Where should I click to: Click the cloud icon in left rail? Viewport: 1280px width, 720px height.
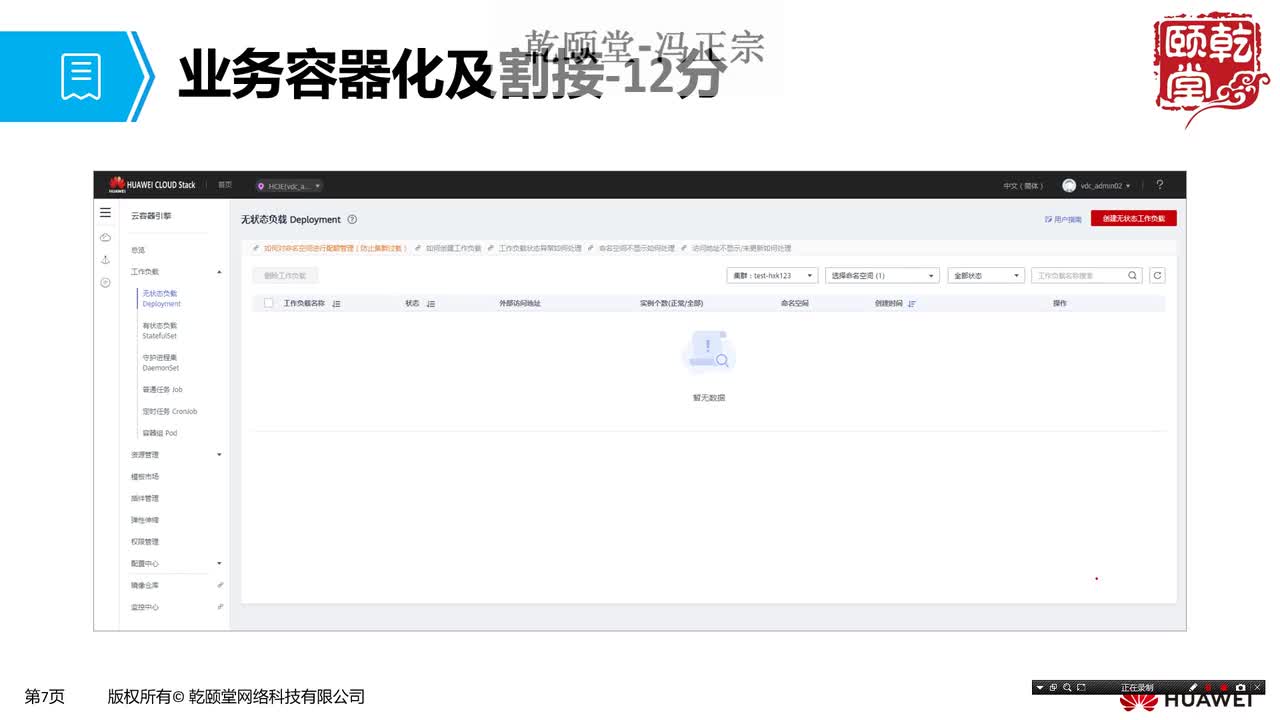point(105,237)
